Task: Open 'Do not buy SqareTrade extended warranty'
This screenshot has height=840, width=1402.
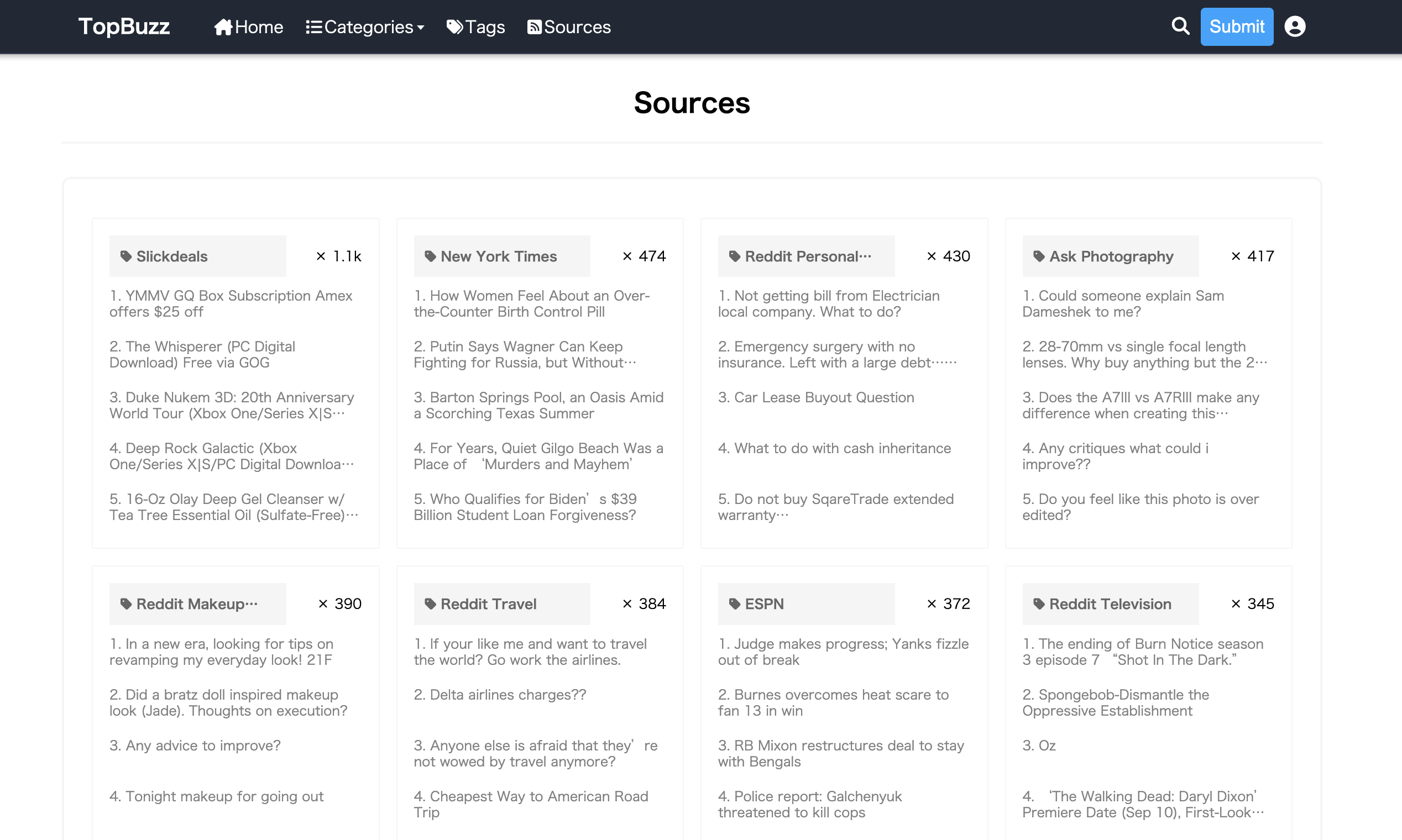Action: pos(836,507)
